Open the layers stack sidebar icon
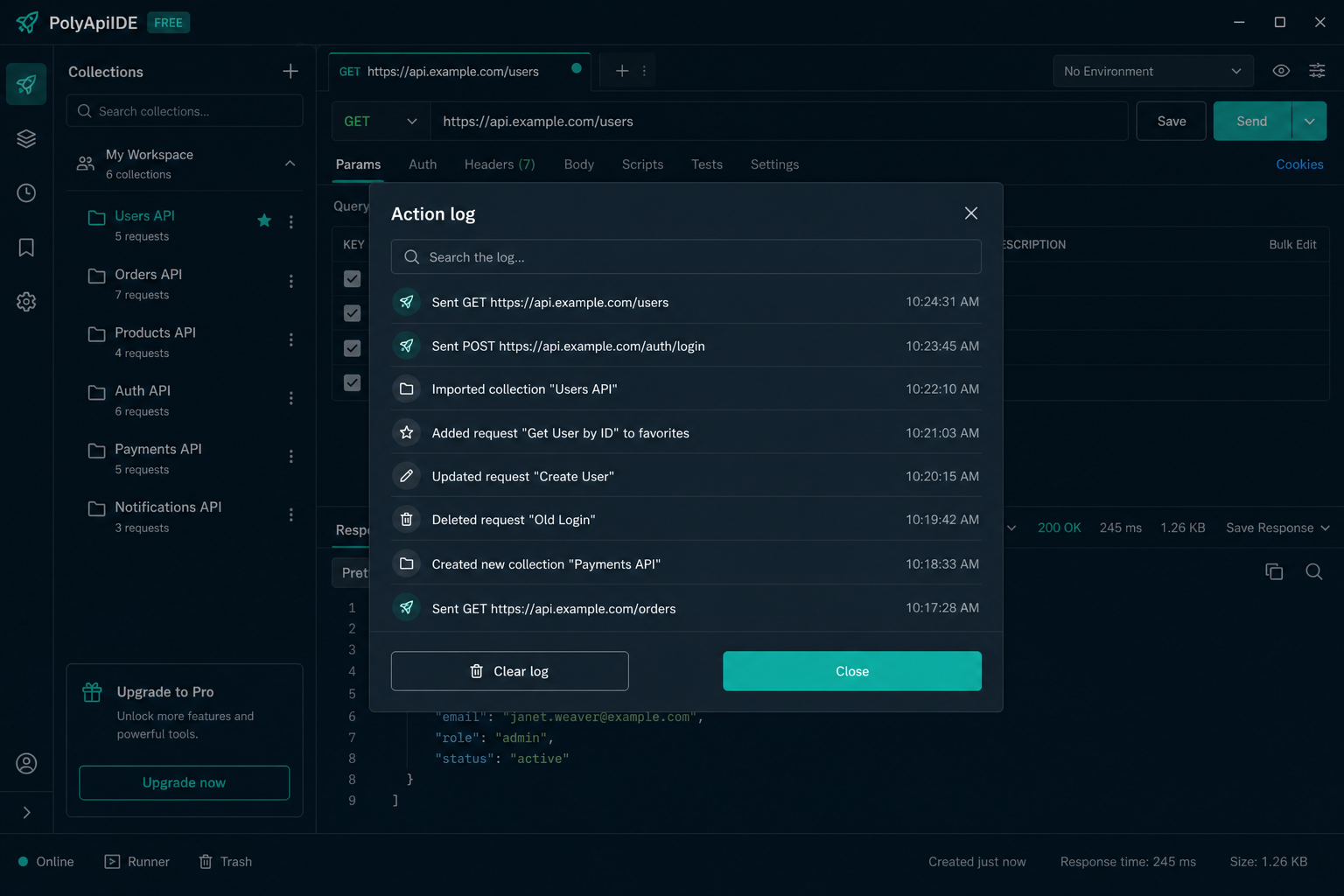The image size is (1344, 896). (26, 138)
